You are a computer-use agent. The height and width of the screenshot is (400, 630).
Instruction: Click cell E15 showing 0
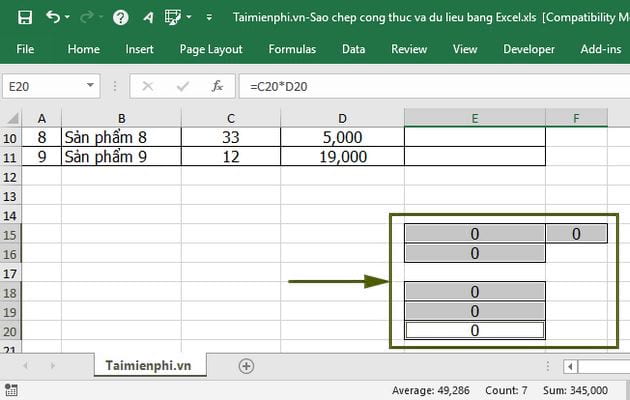point(475,234)
